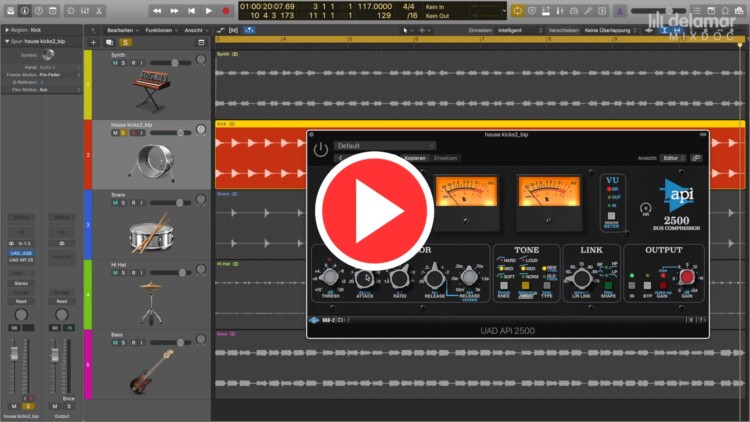Toggle the yellow Cycle mode button
The height and width of the screenshot is (422, 750).
tap(518, 11)
